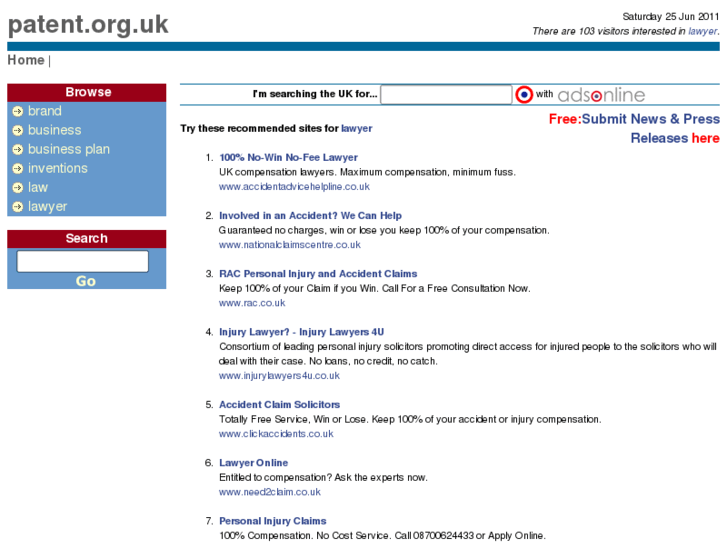Open '100% No-Win No-Fee Lawyer' result
The width and height of the screenshot is (727, 545).
[288, 158]
